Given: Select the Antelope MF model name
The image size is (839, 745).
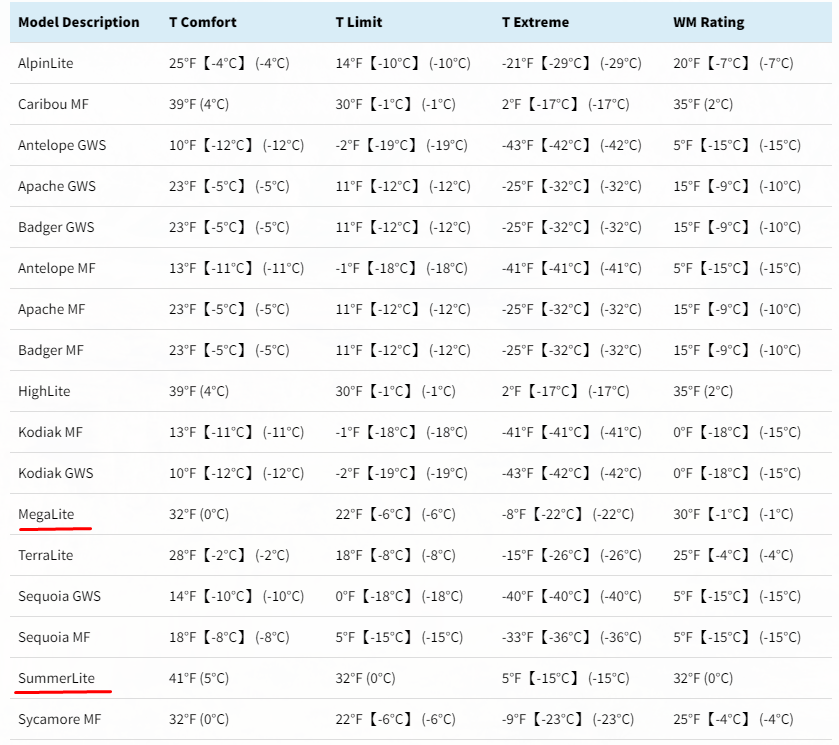Looking at the screenshot, I should 57,268.
